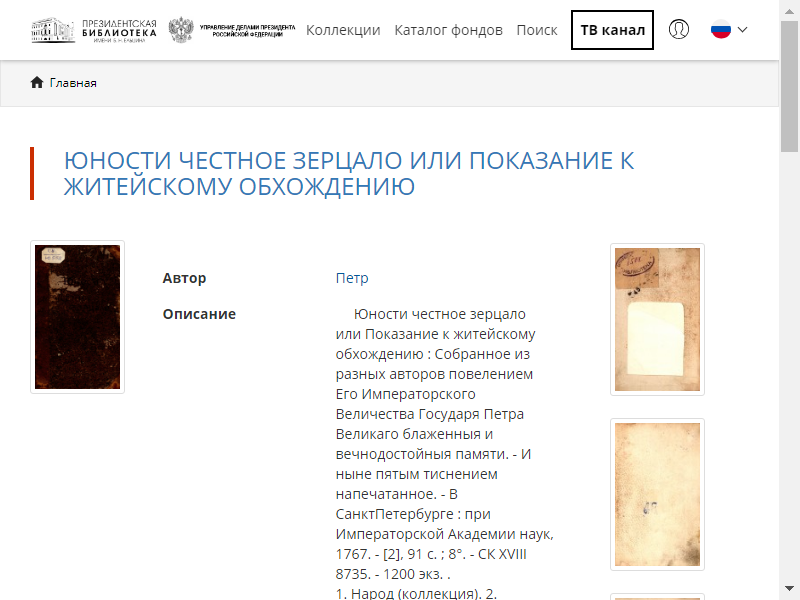
Task: Click the home icon in breadcrumb
Action: (x=37, y=82)
